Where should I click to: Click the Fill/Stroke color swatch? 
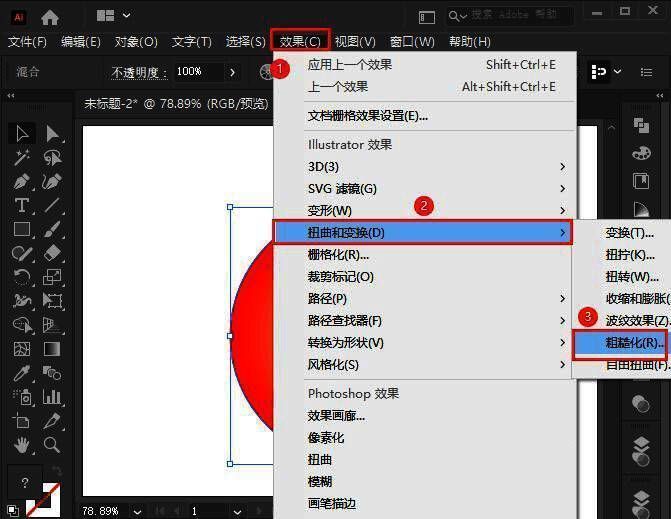[43, 500]
